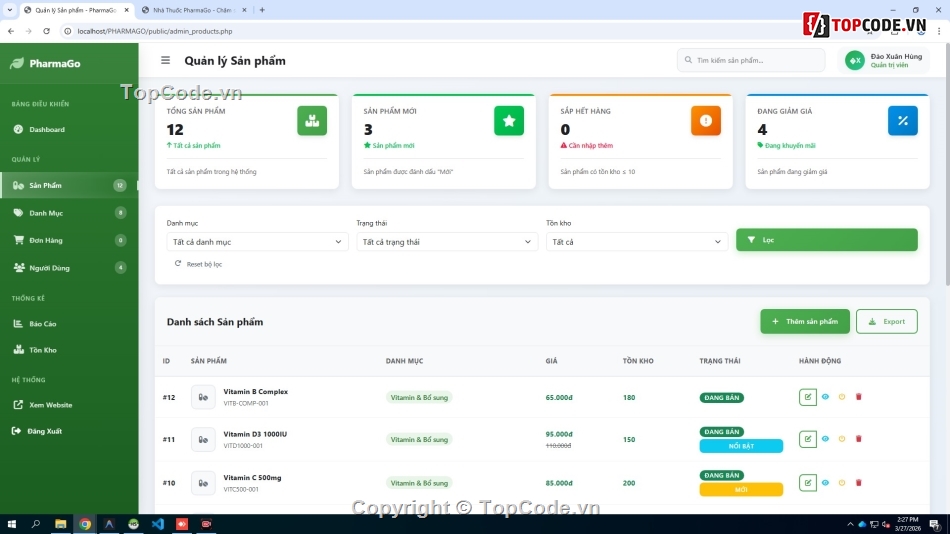Click Vitamin B Complex product thumbnail
Screen dimensions: 950x534
click(x=203, y=397)
